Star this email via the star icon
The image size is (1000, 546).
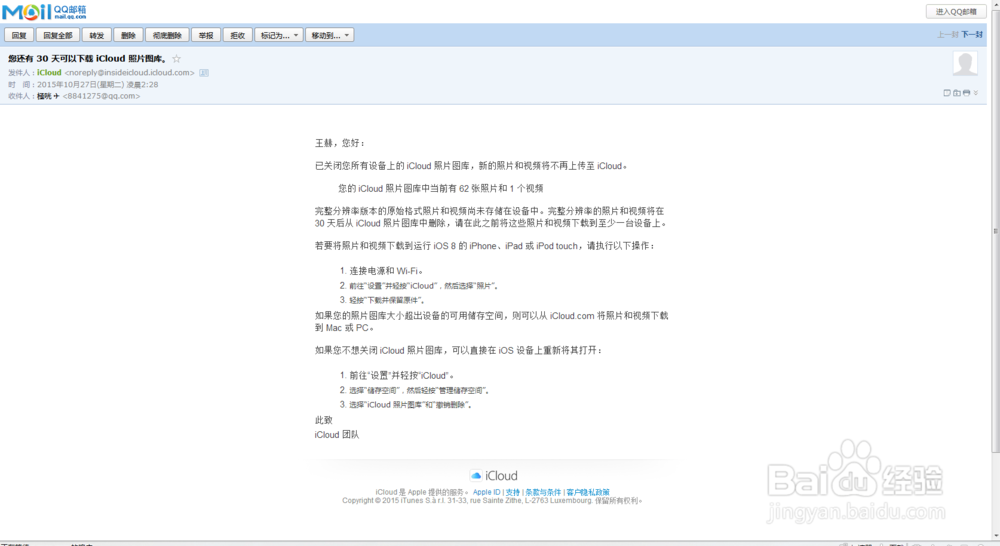coord(177,59)
